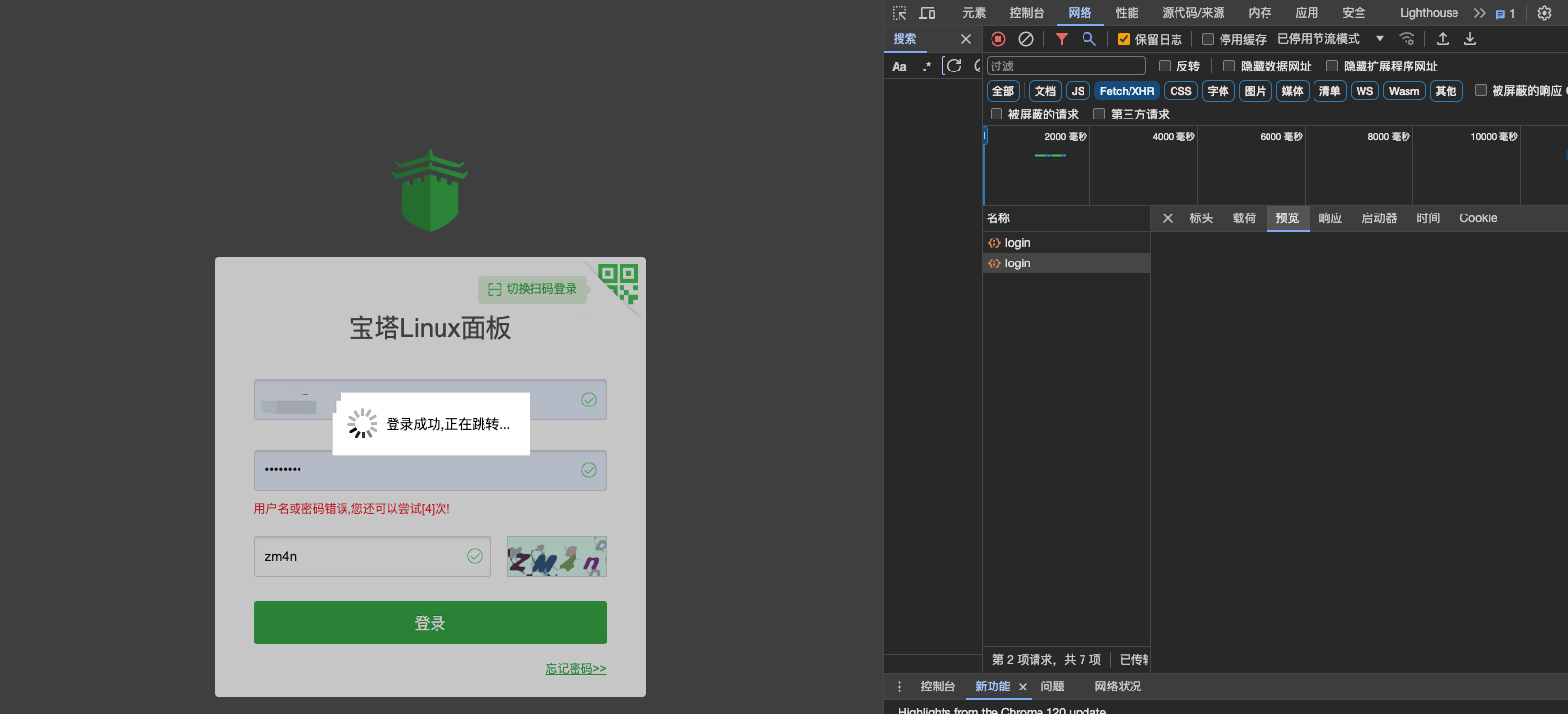
Task: Click the network filter text field
Action: click(x=1066, y=66)
